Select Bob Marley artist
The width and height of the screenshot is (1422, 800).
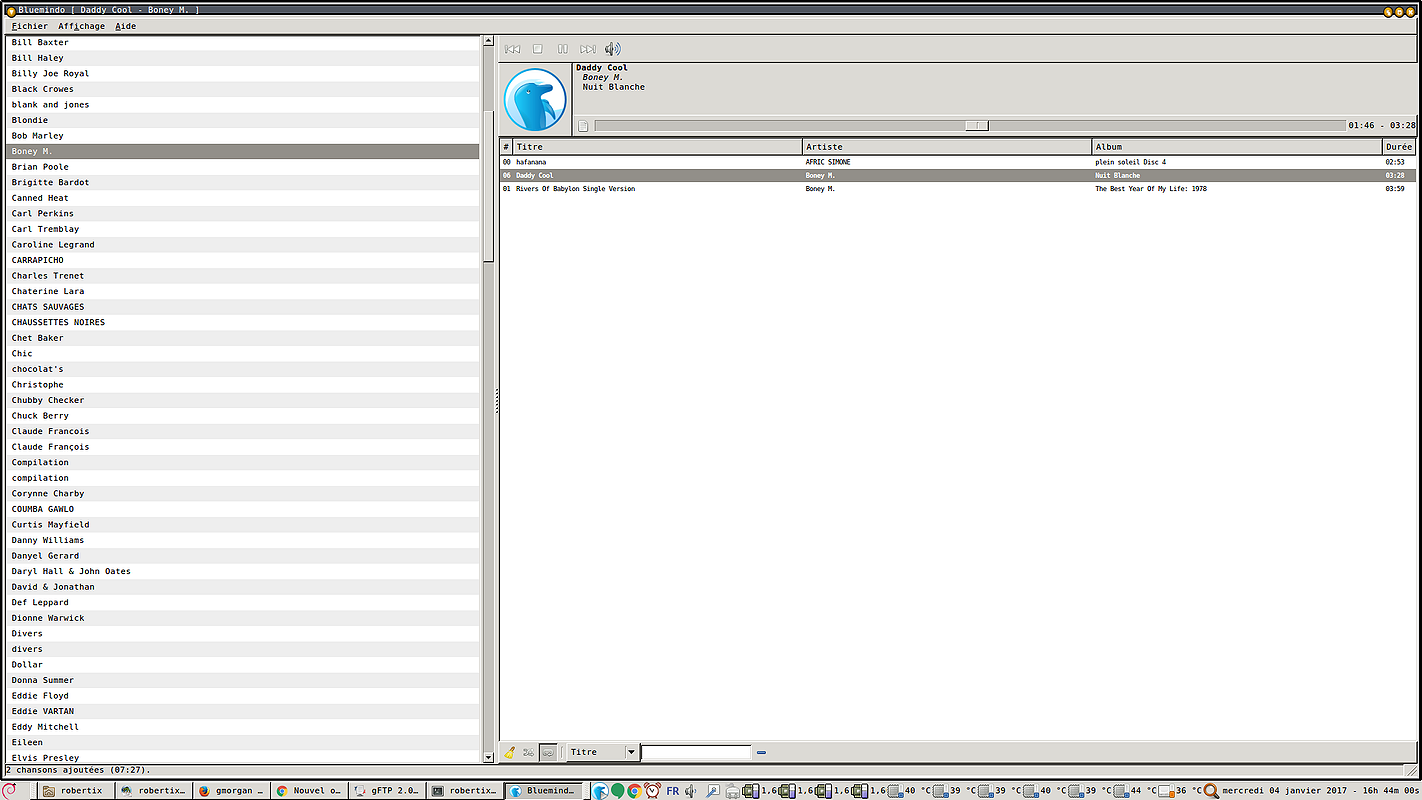click(x=243, y=136)
